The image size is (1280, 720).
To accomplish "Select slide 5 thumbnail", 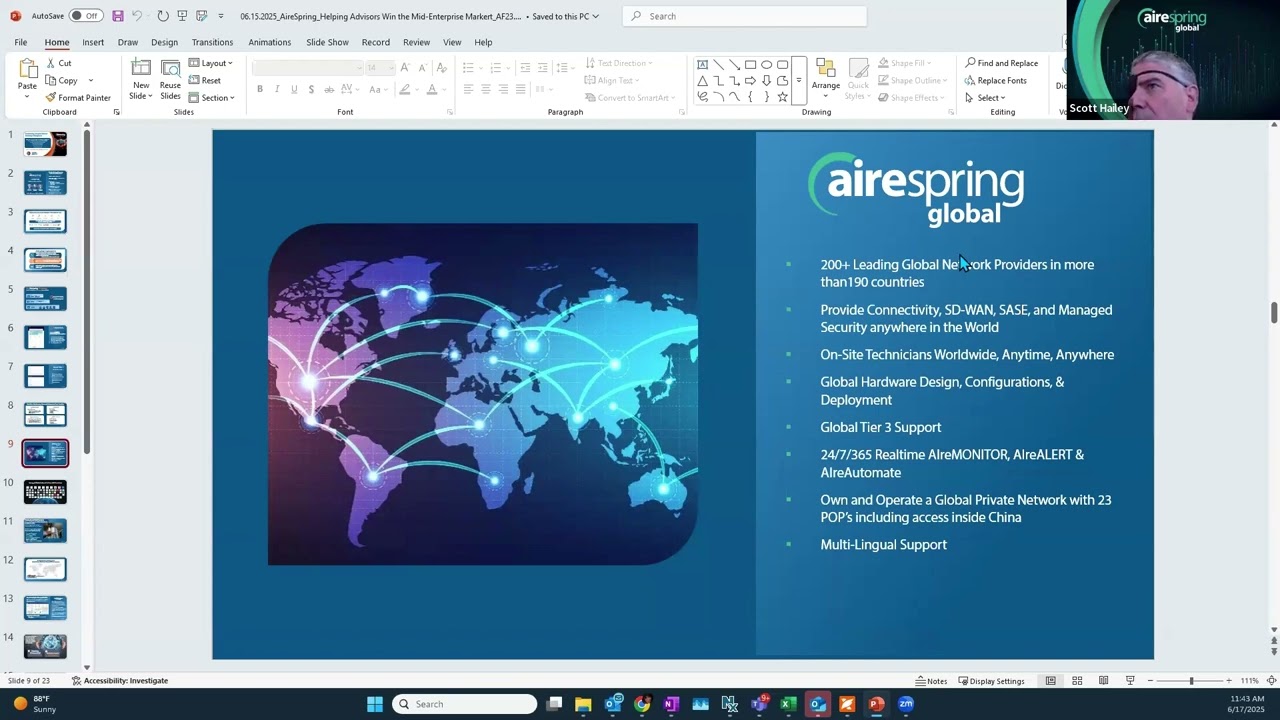I will 45,298.
